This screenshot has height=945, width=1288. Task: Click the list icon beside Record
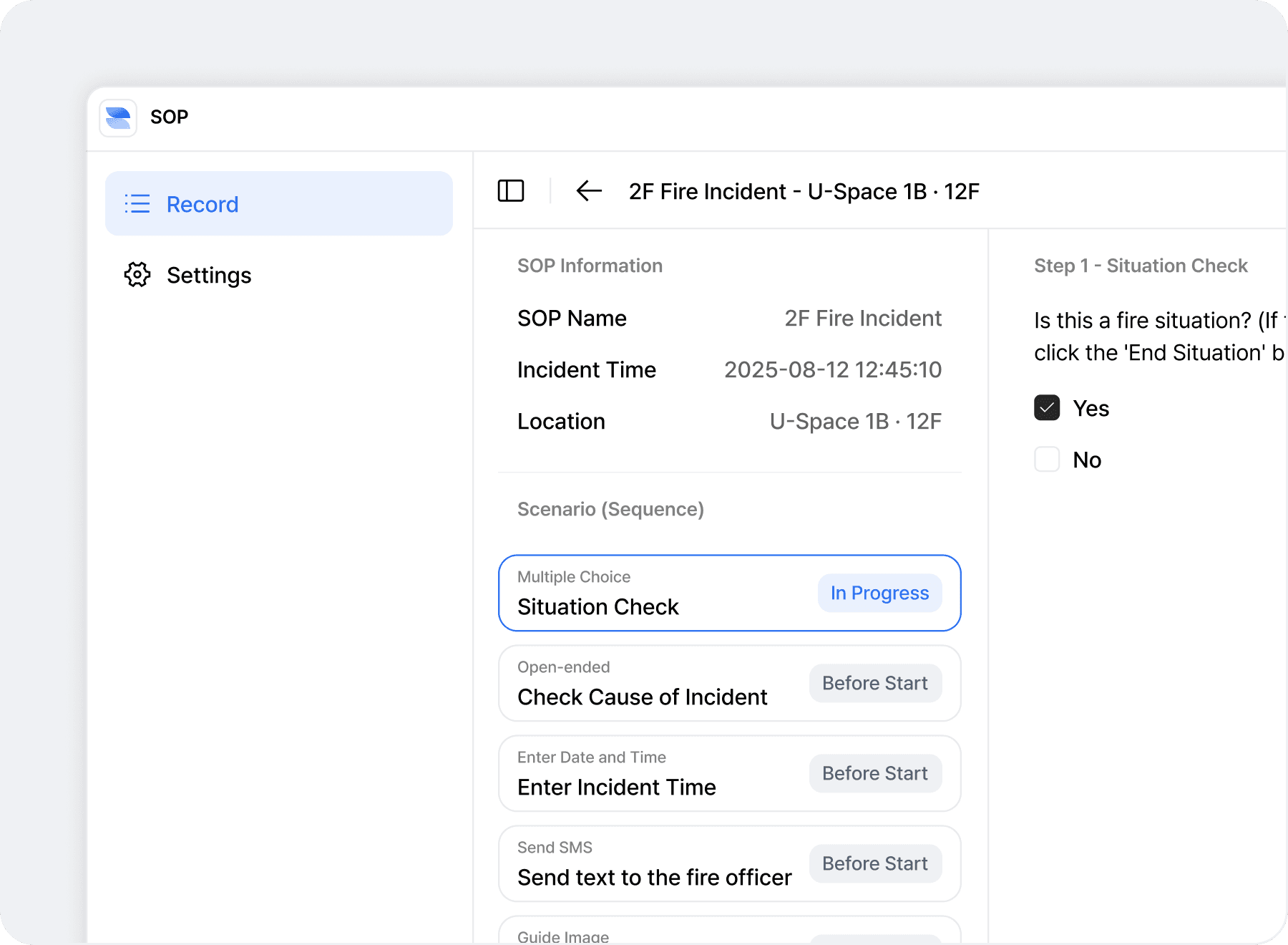click(x=137, y=204)
